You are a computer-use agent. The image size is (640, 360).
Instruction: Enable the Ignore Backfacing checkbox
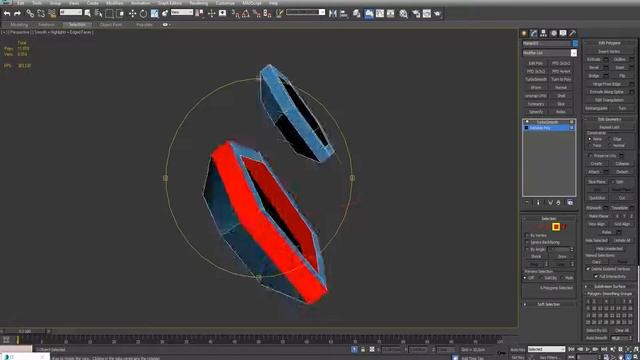(x=527, y=242)
